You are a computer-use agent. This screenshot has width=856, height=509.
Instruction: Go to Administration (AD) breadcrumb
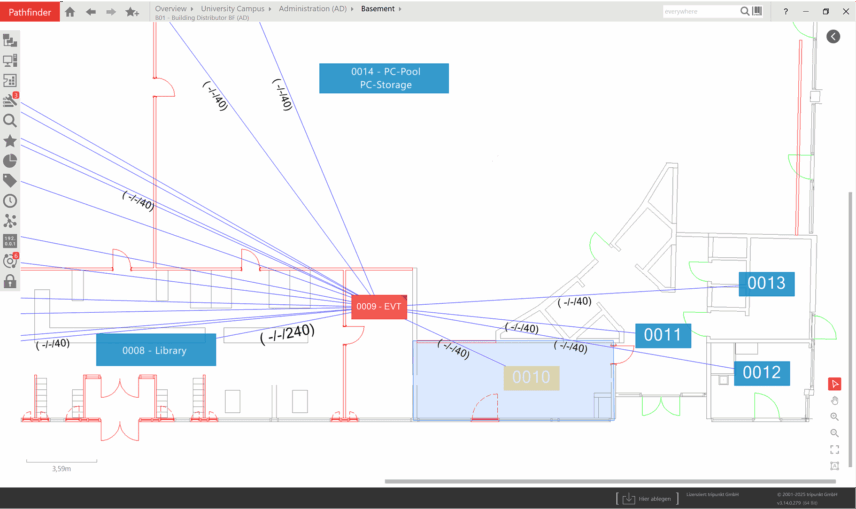(x=313, y=8)
